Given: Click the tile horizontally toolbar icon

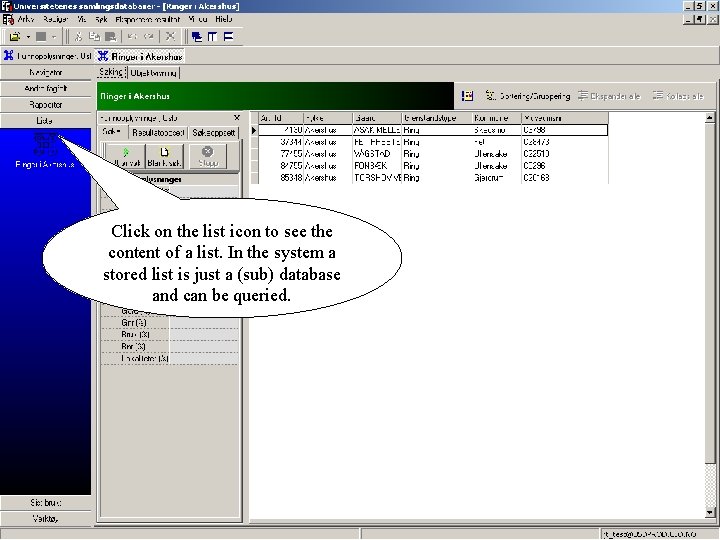Looking at the screenshot, I should click(228, 37).
